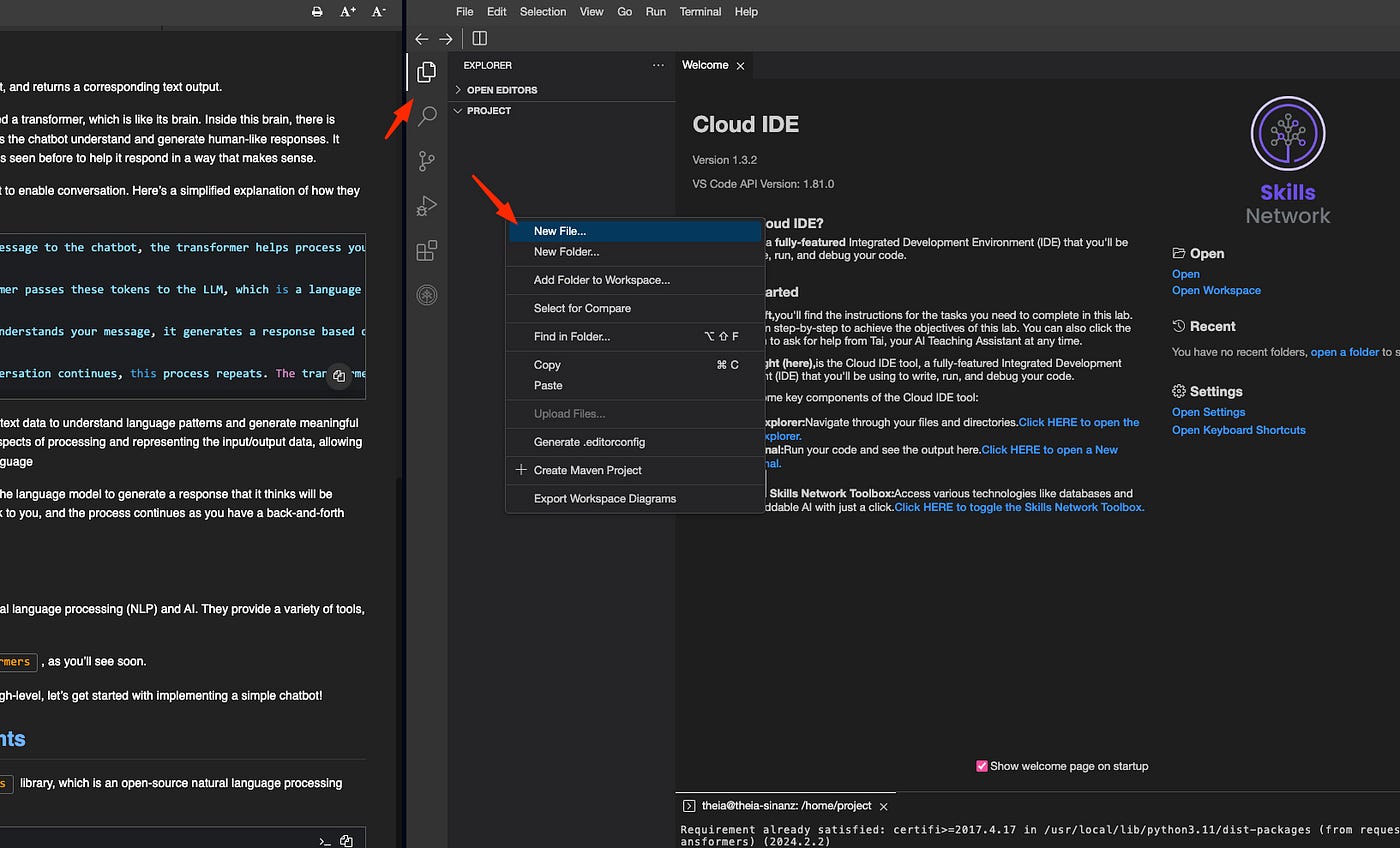Click the Open Workspace link
The width and height of the screenshot is (1400, 848).
pos(1216,291)
